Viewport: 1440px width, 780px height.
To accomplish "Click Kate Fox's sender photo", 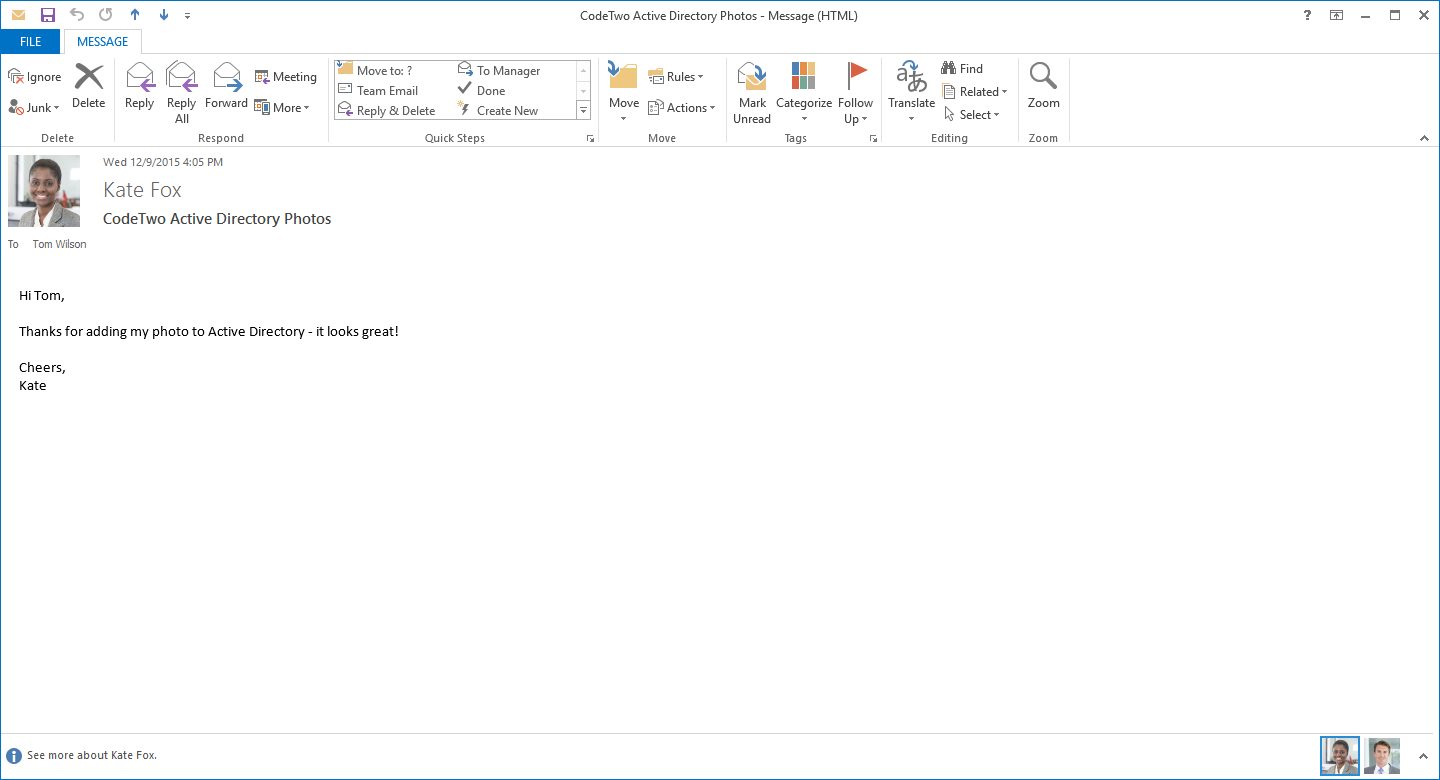I will (44, 191).
